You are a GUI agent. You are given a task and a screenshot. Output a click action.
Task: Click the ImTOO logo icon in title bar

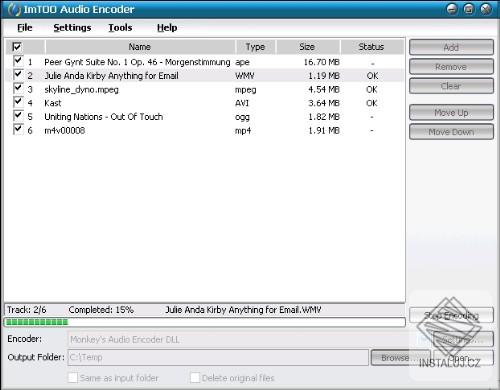coord(14,10)
